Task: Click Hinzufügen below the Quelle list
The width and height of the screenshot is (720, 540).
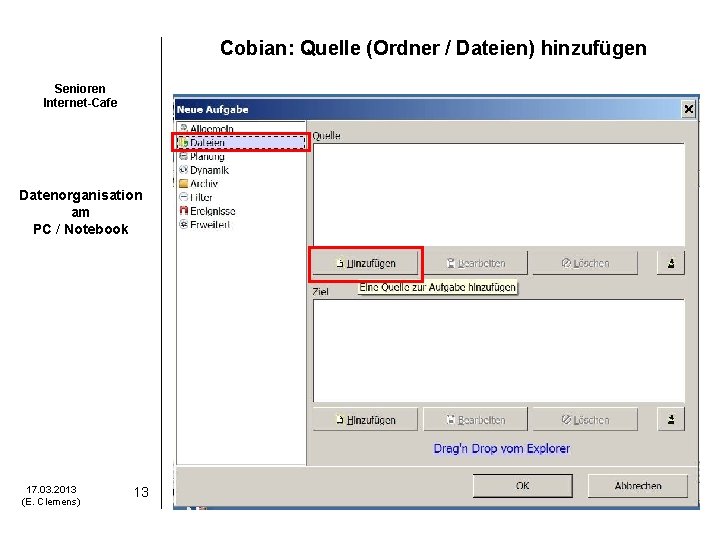Action: pos(366,264)
